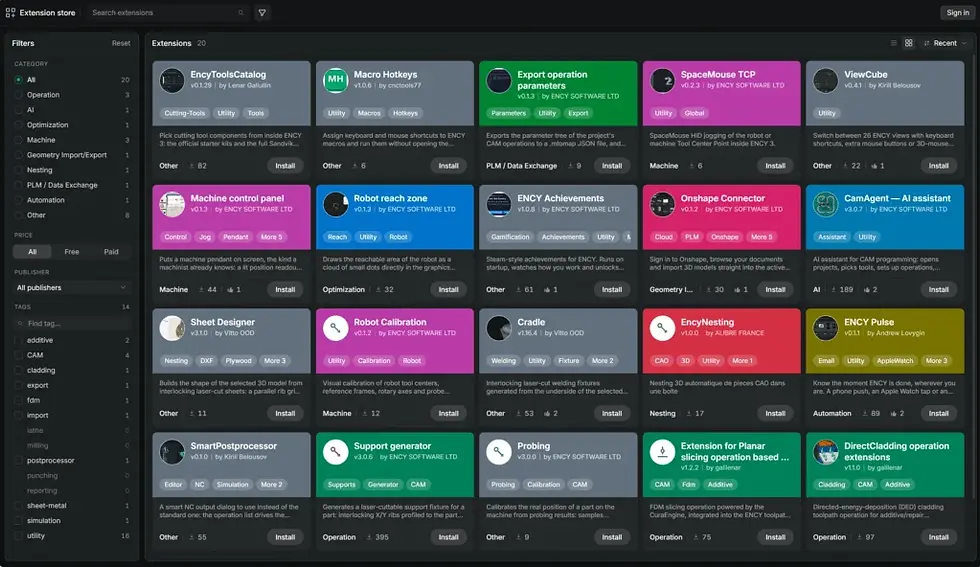Image resolution: width=980 pixels, height=567 pixels.
Task: Expand More 2 tags on Cradle
Action: tap(602, 361)
